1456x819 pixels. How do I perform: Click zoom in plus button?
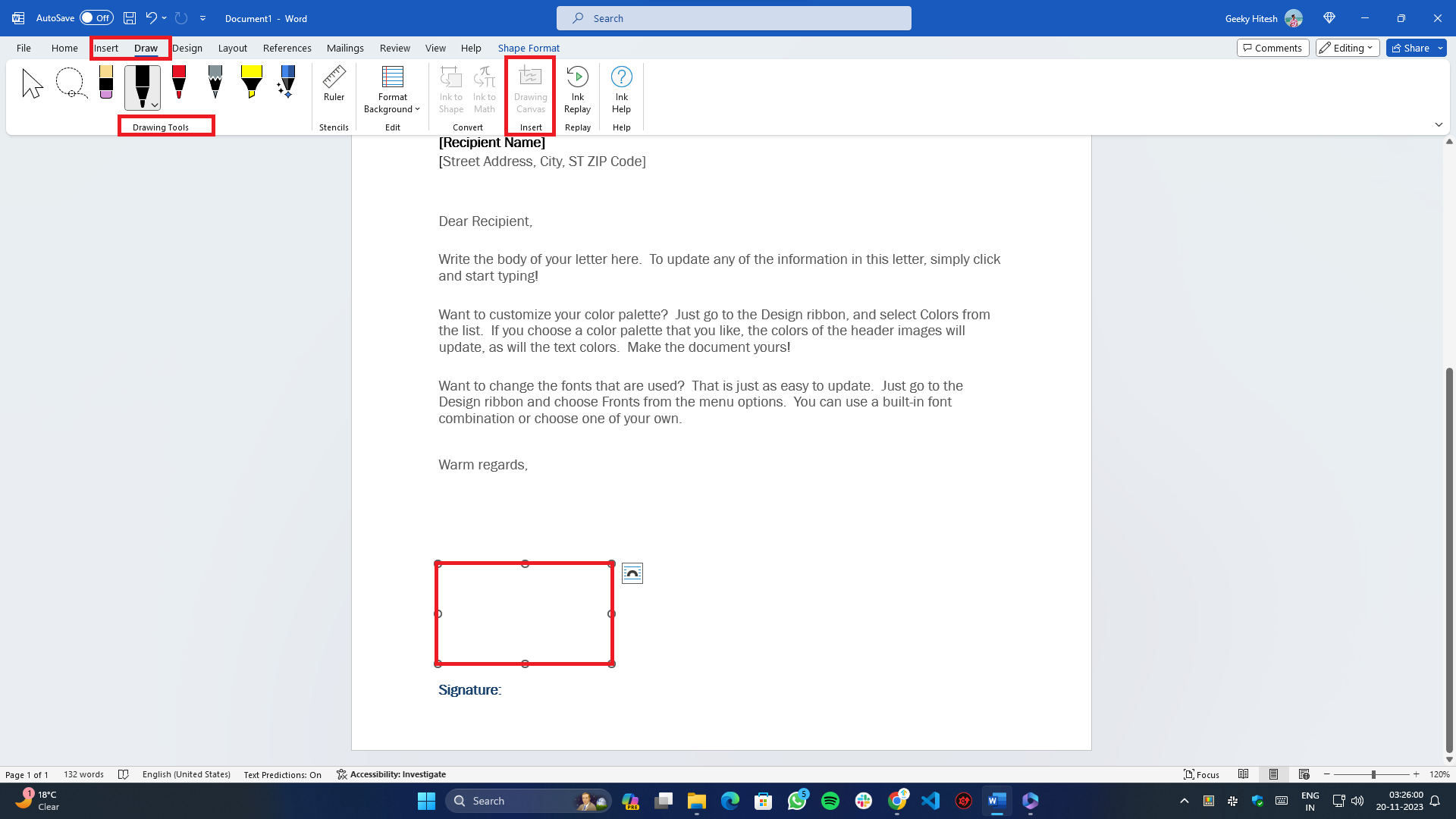tap(1416, 774)
